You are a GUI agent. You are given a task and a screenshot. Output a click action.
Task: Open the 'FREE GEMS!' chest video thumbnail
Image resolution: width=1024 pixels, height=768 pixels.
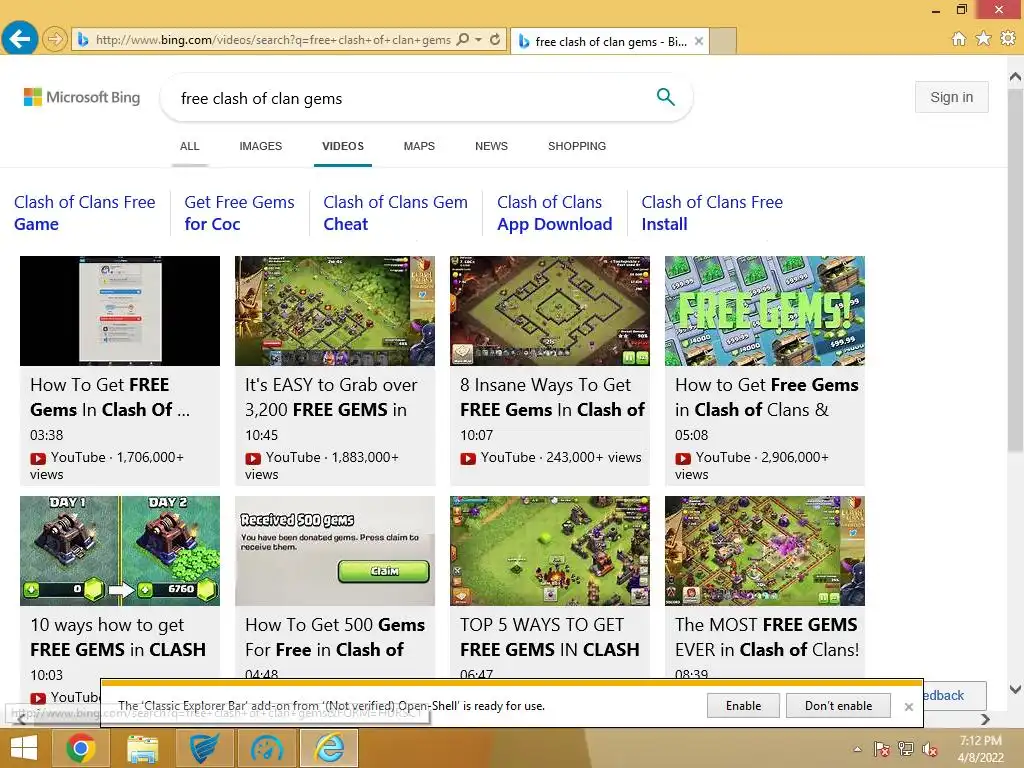pos(765,311)
